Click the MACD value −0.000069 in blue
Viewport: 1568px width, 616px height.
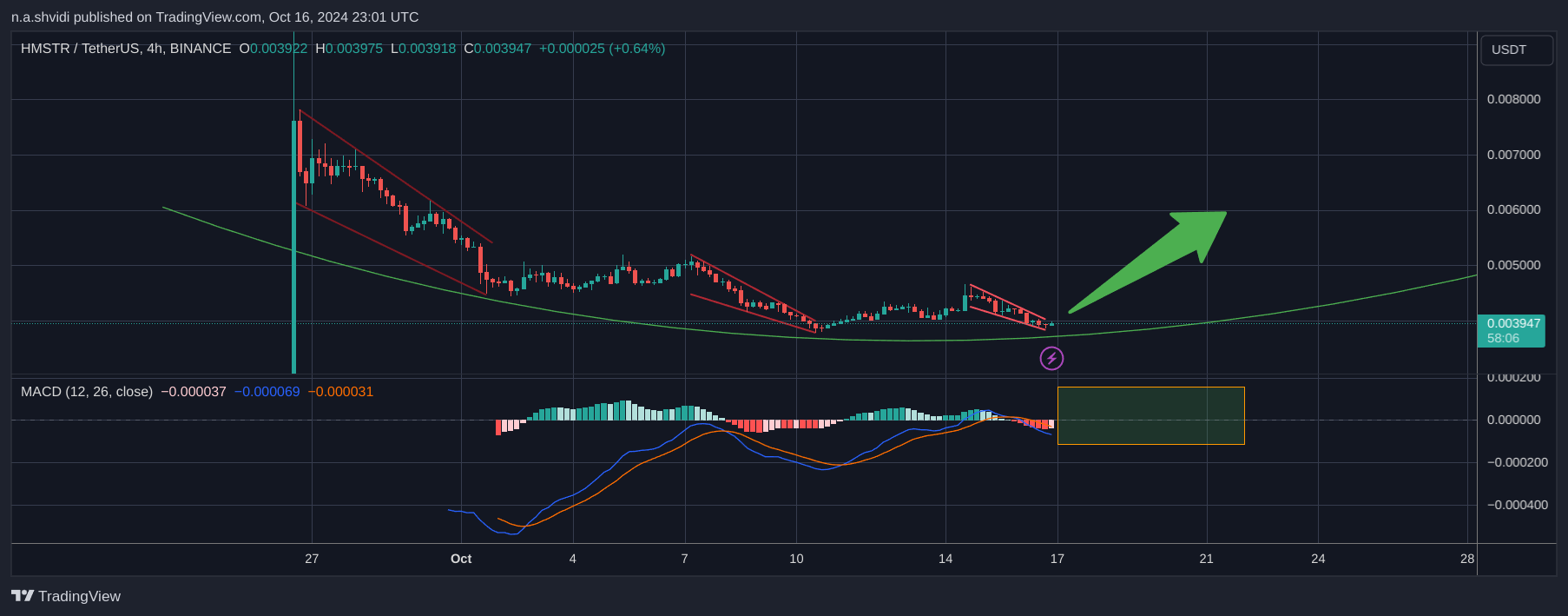pyautogui.click(x=267, y=392)
